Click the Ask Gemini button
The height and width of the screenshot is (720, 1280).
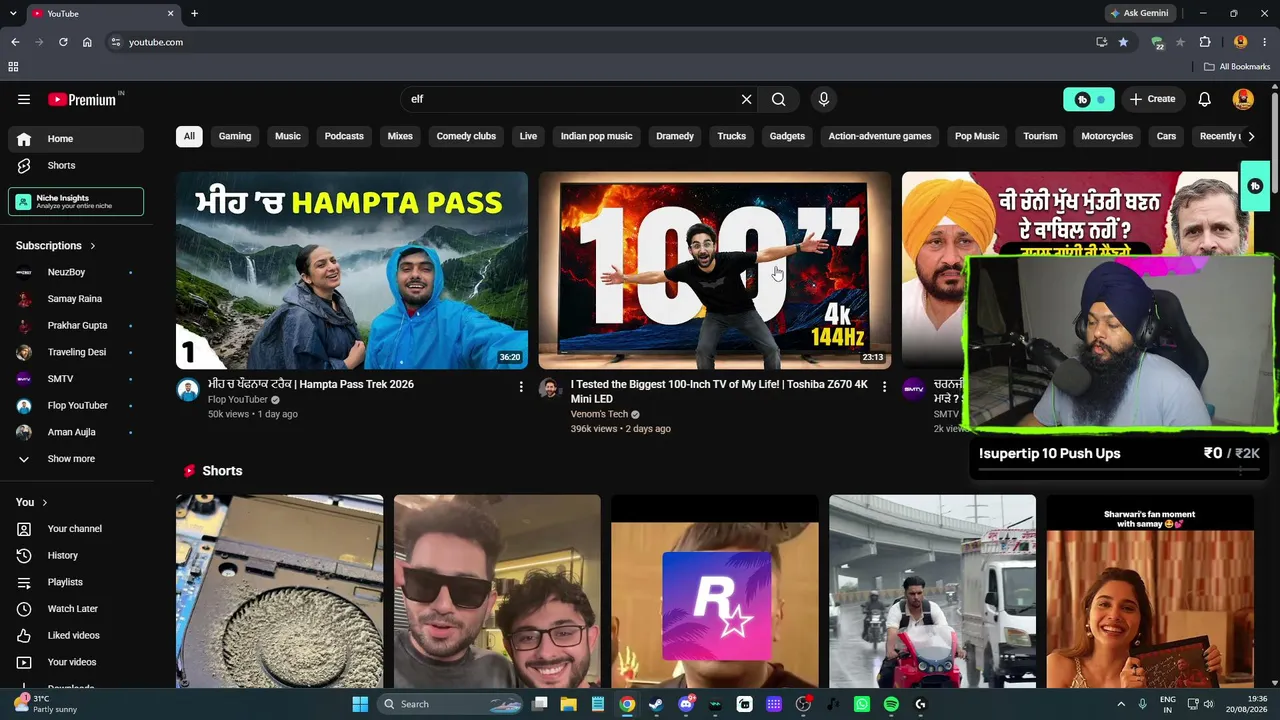coord(1139,13)
